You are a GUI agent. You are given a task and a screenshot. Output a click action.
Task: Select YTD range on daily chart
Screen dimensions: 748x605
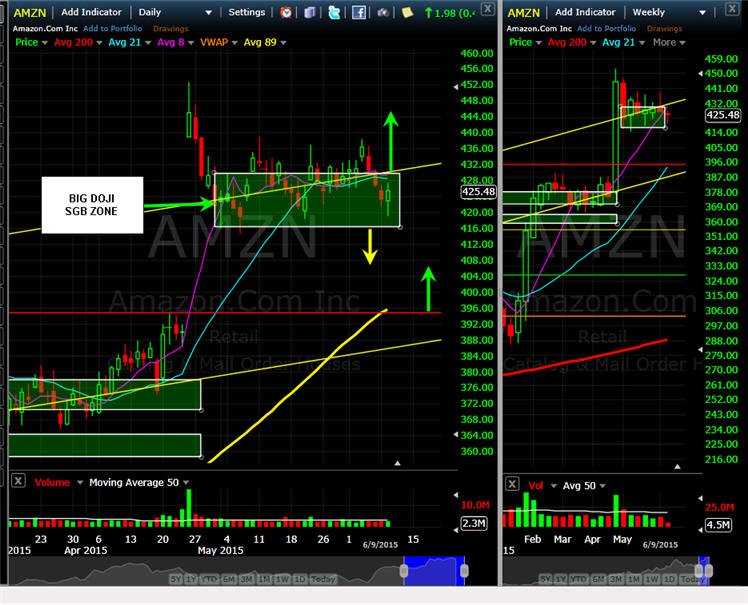click(x=209, y=579)
